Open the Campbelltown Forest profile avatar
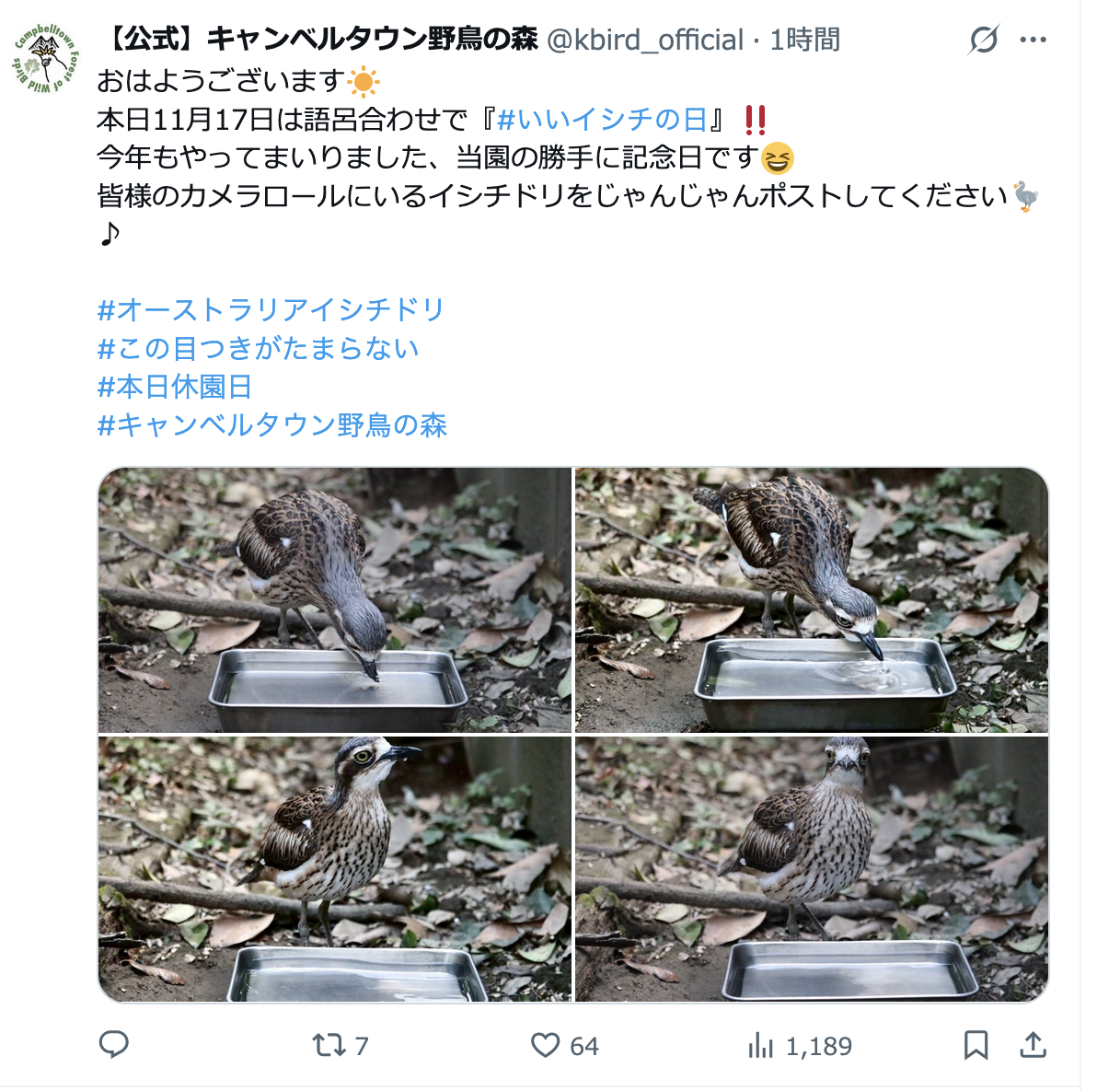Screen dimensions: 1120x1091 click(x=47, y=58)
